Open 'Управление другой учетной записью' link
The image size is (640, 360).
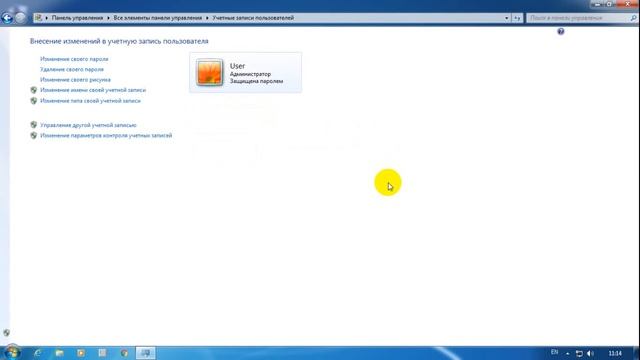tap(88, 125)
